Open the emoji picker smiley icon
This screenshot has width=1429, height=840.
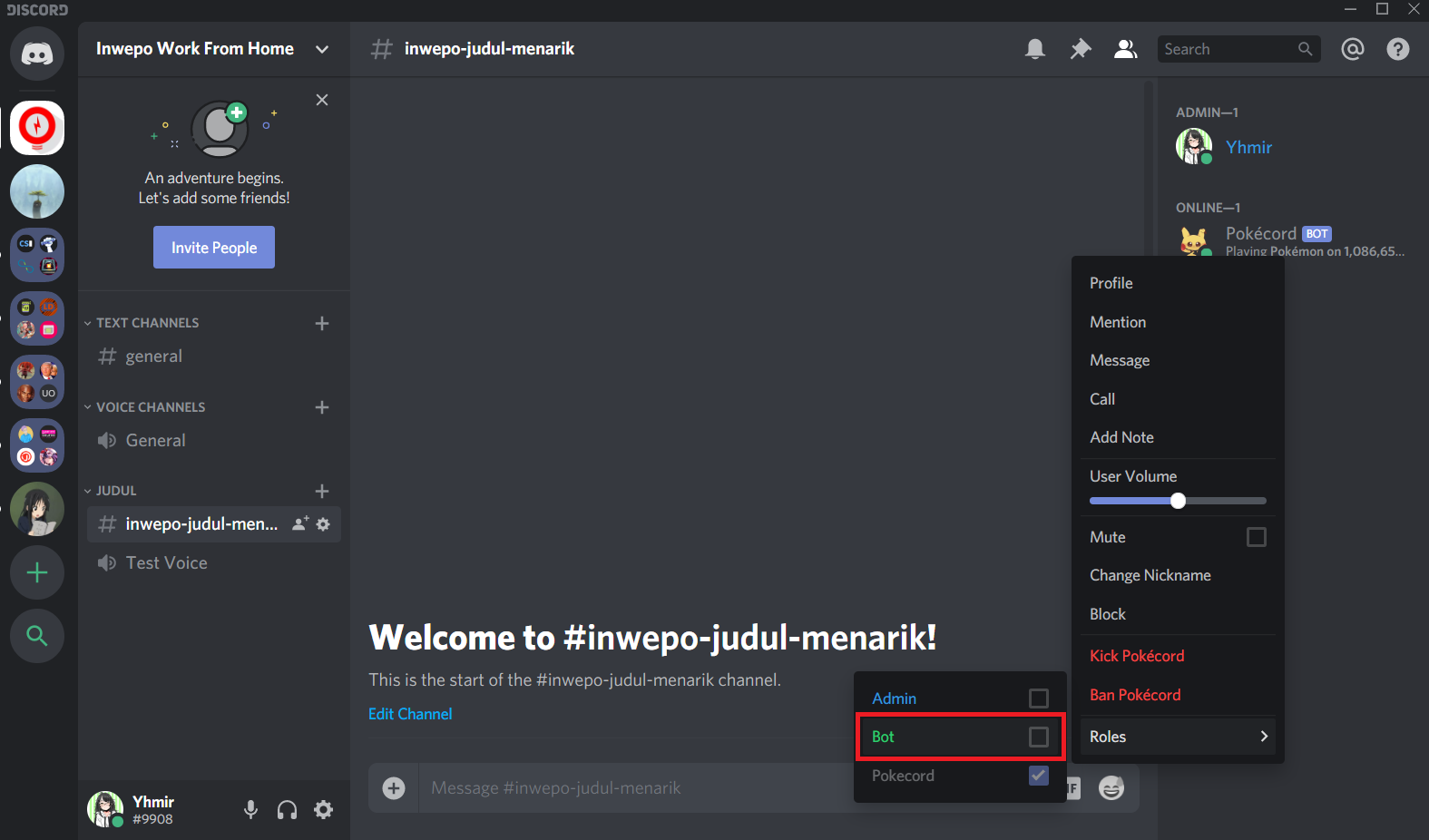click(1111, 788)
